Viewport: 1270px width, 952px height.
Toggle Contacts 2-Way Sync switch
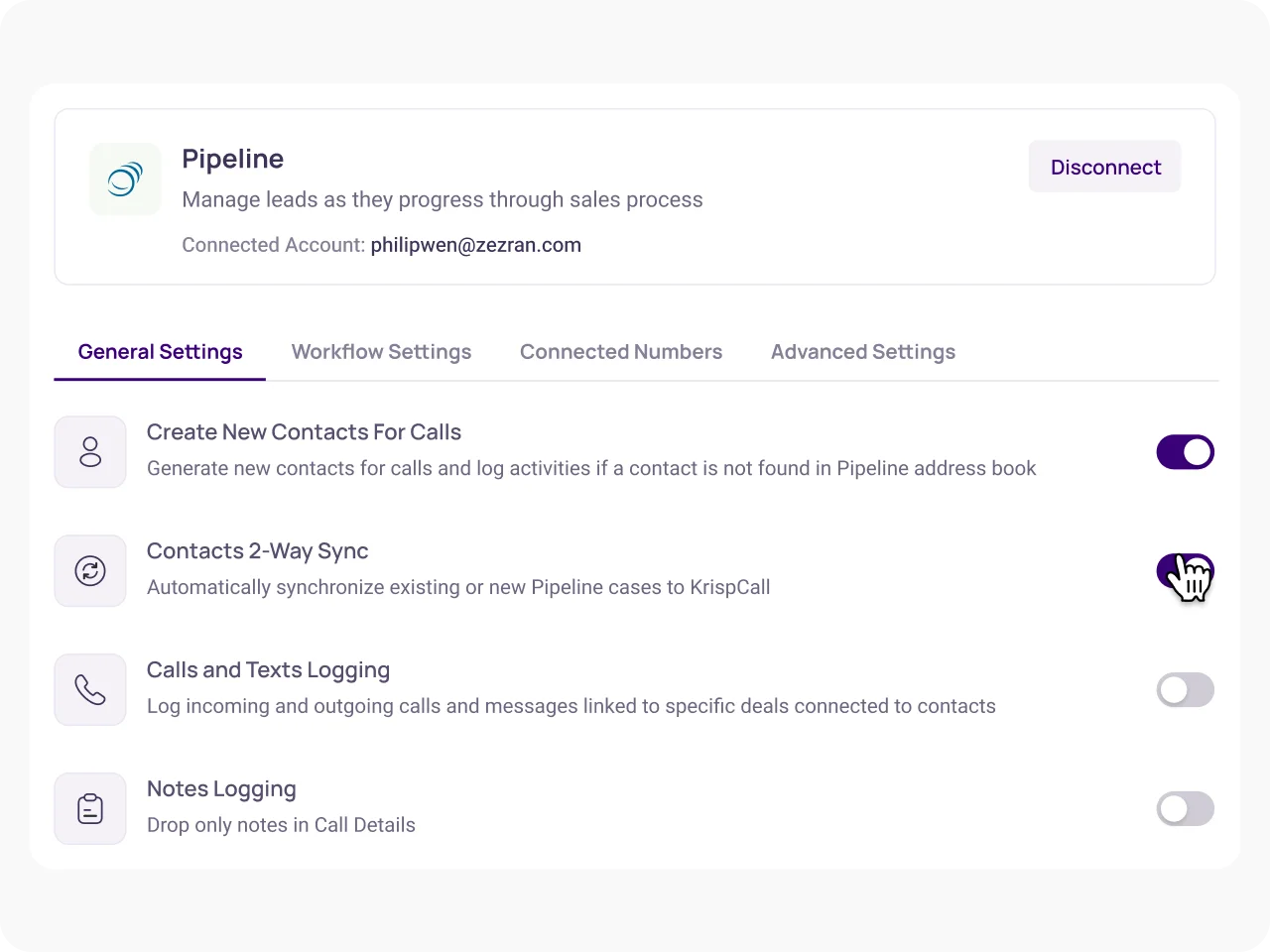pos(1186,571)
